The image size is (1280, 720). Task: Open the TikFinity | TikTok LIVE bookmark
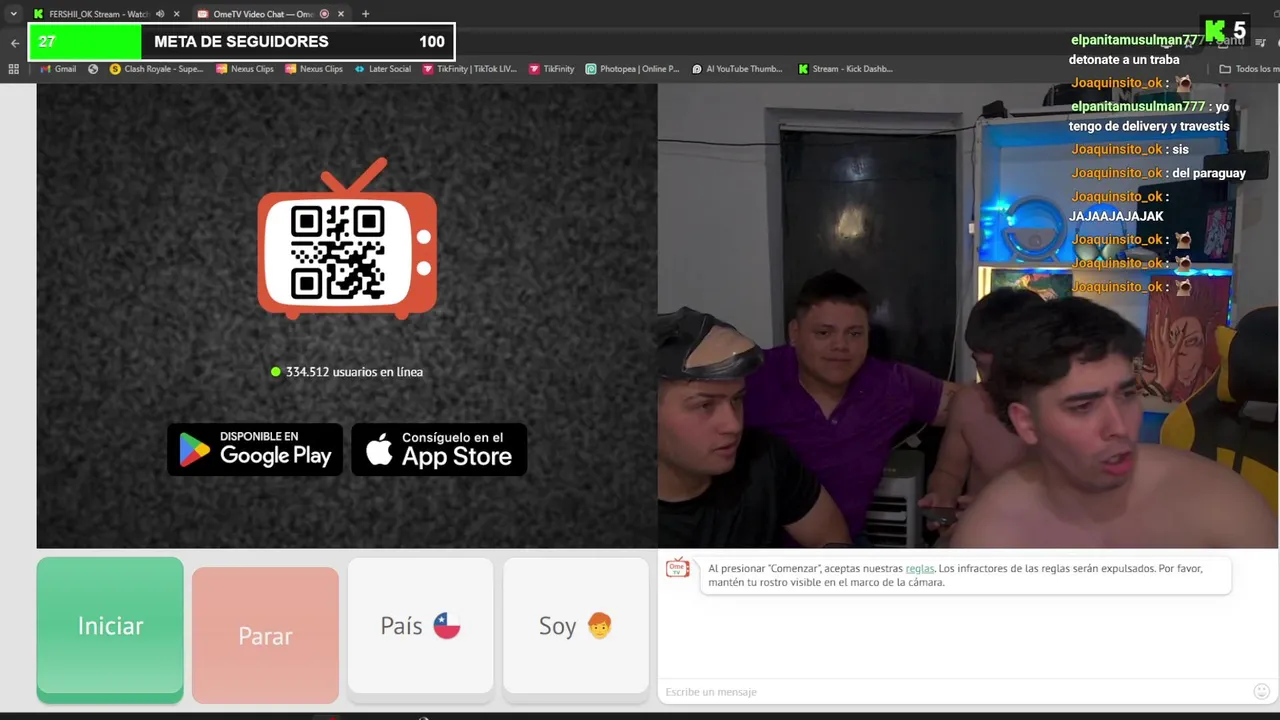469,69
